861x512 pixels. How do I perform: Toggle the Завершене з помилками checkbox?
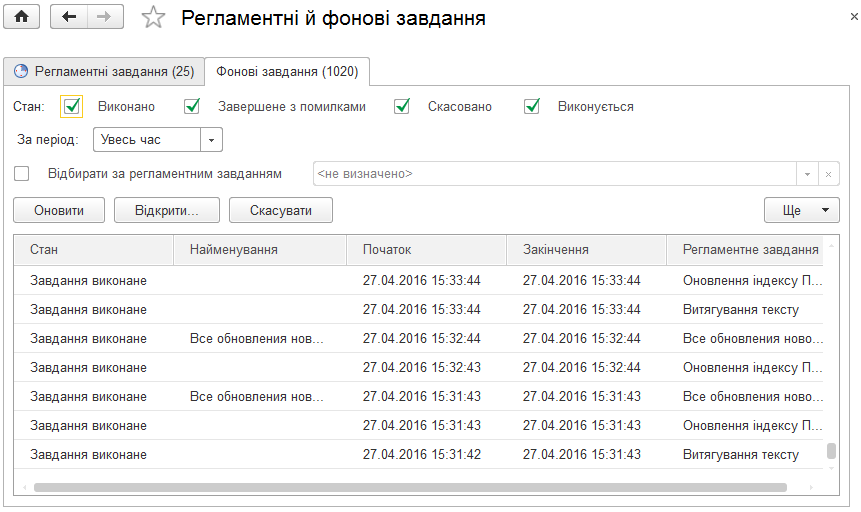coord(192,106)
